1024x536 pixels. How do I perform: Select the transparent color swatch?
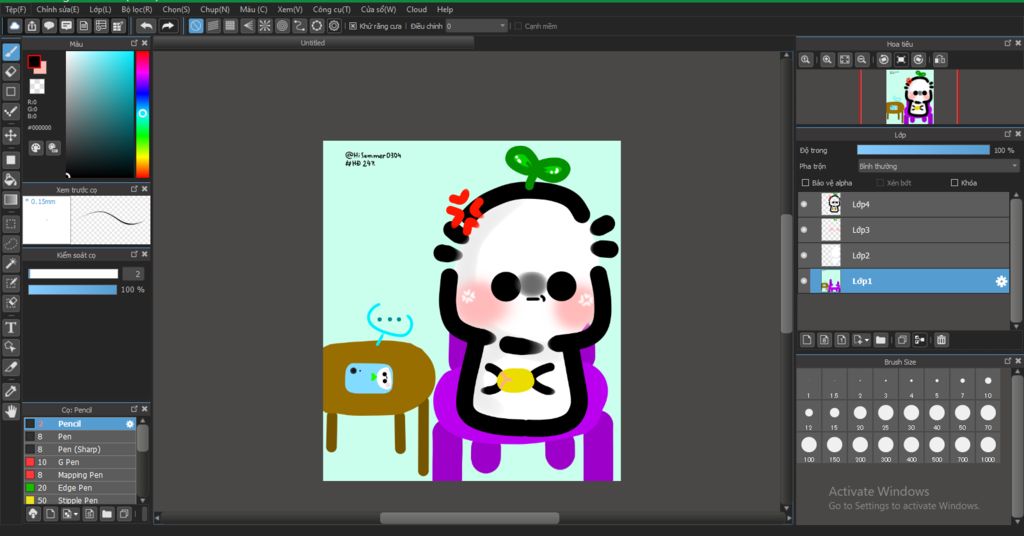(37, 86)
